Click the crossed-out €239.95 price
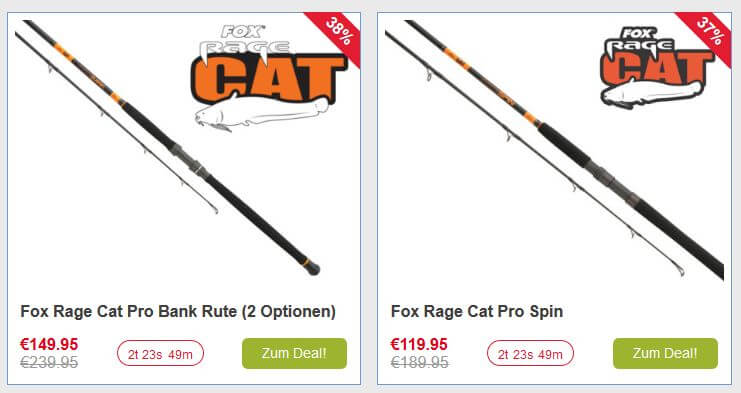 click(x=49, y=362)
